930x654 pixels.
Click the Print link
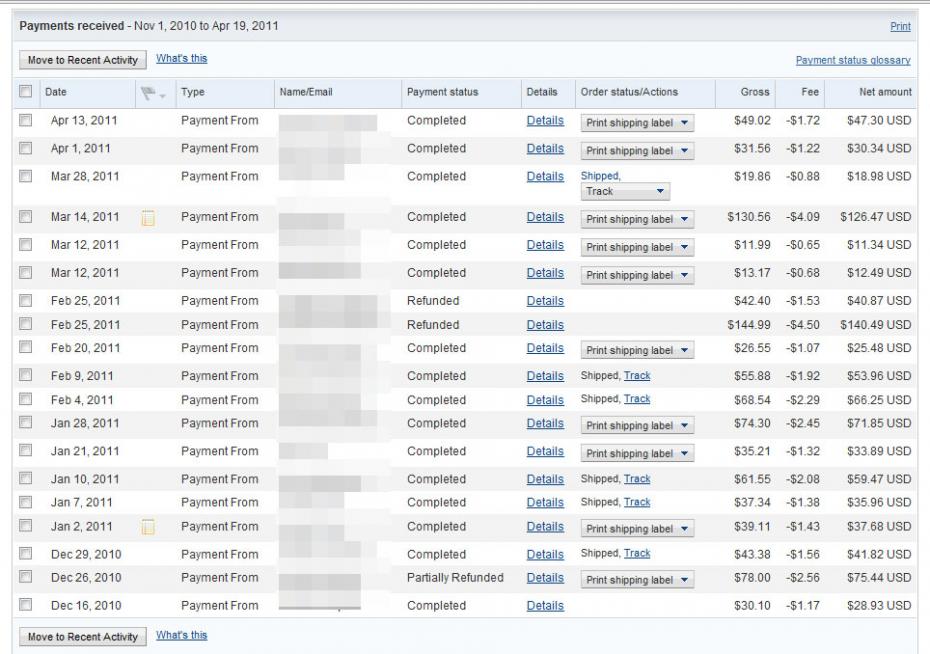[x=900, y=26]
